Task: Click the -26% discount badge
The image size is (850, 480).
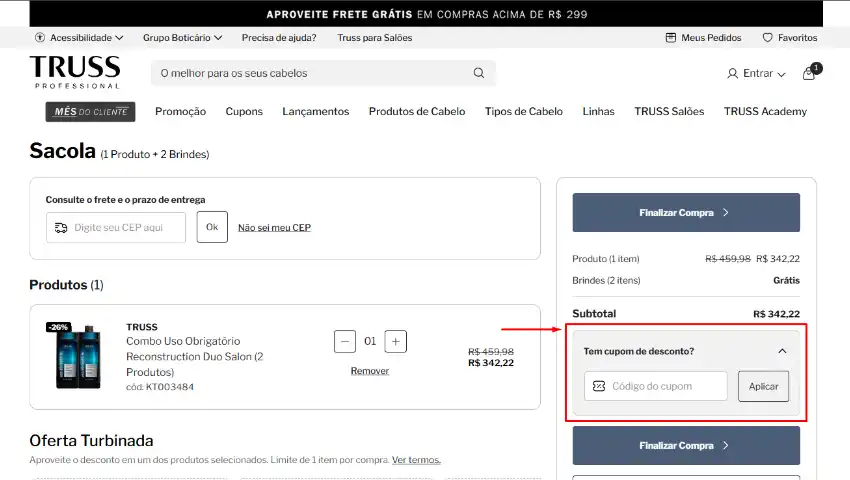Action: coord(58,327)
